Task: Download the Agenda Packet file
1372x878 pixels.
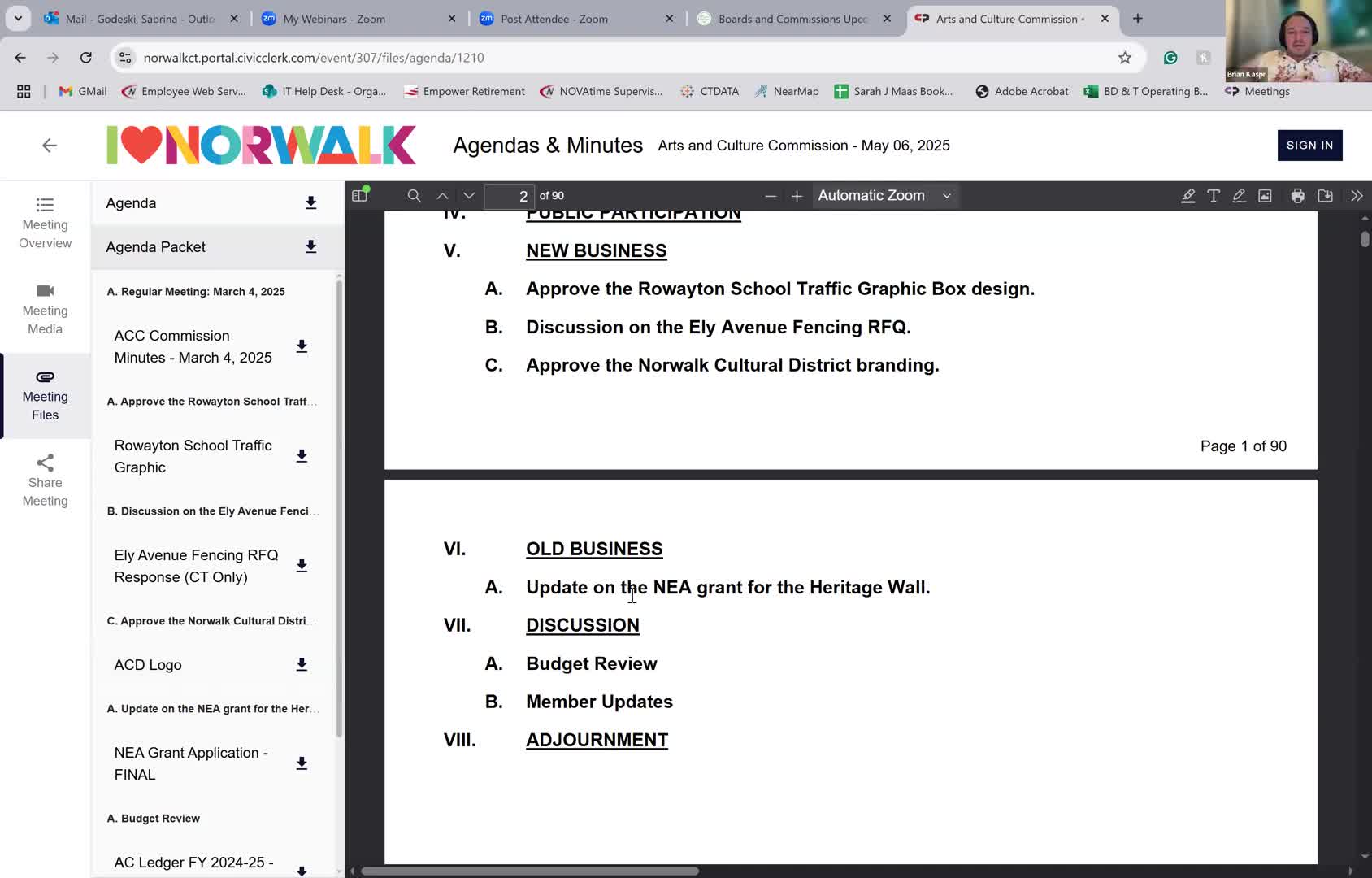Action: [x=310, y=246]
